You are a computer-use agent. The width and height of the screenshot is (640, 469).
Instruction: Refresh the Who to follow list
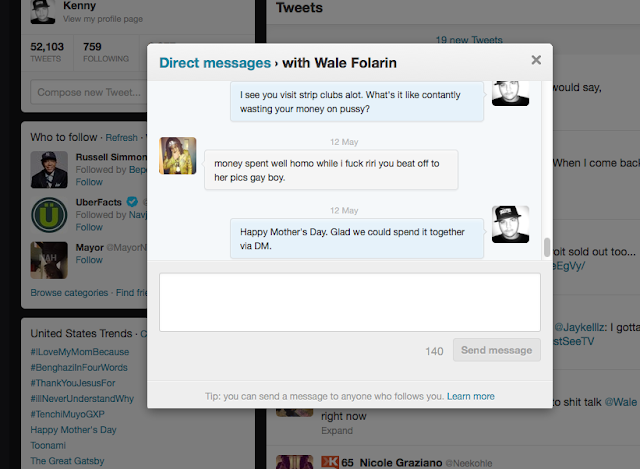(x=121, y=138)
